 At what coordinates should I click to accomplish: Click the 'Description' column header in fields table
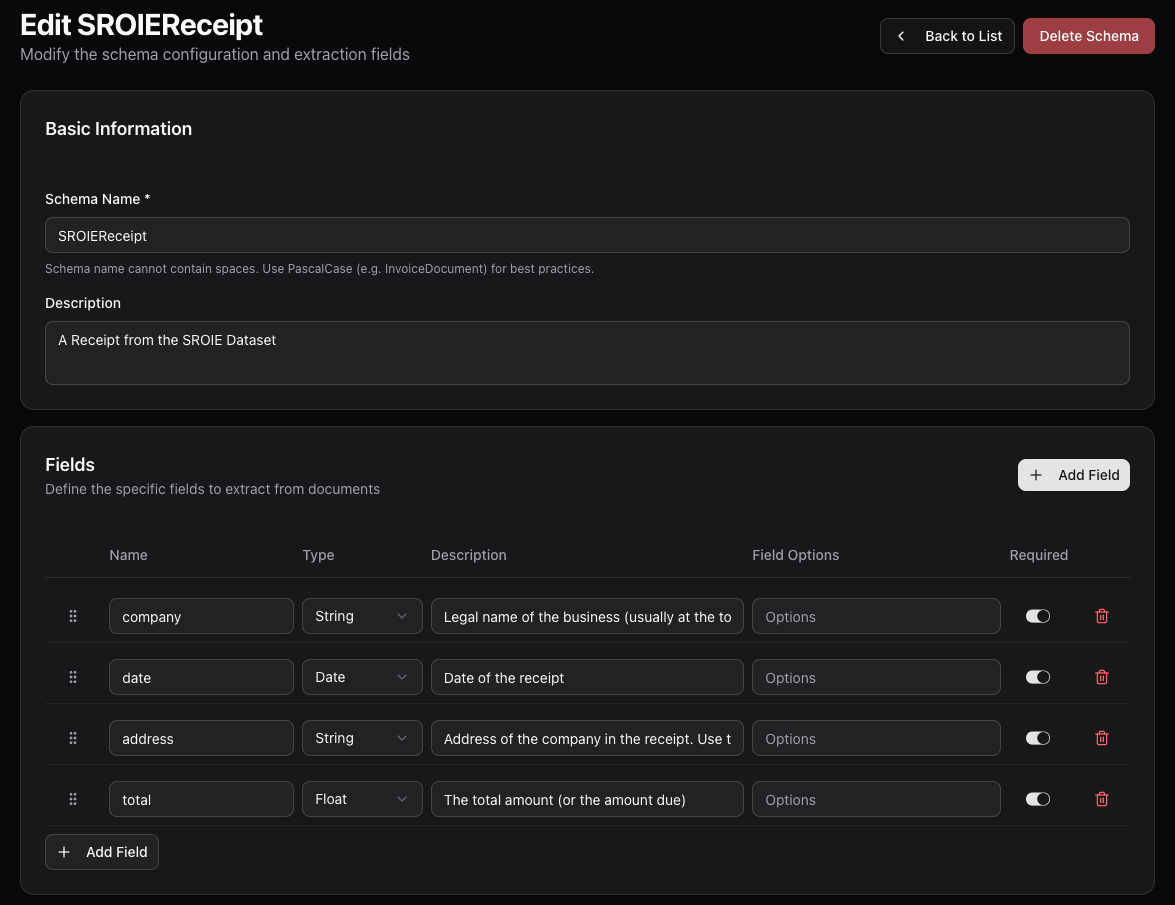pyautogui.click(x=468, y=555)
